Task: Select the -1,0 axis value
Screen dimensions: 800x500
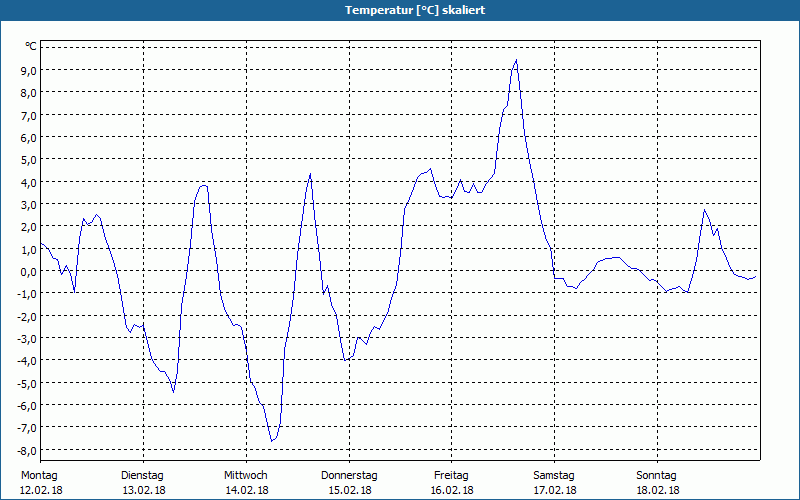Action: 27,294
